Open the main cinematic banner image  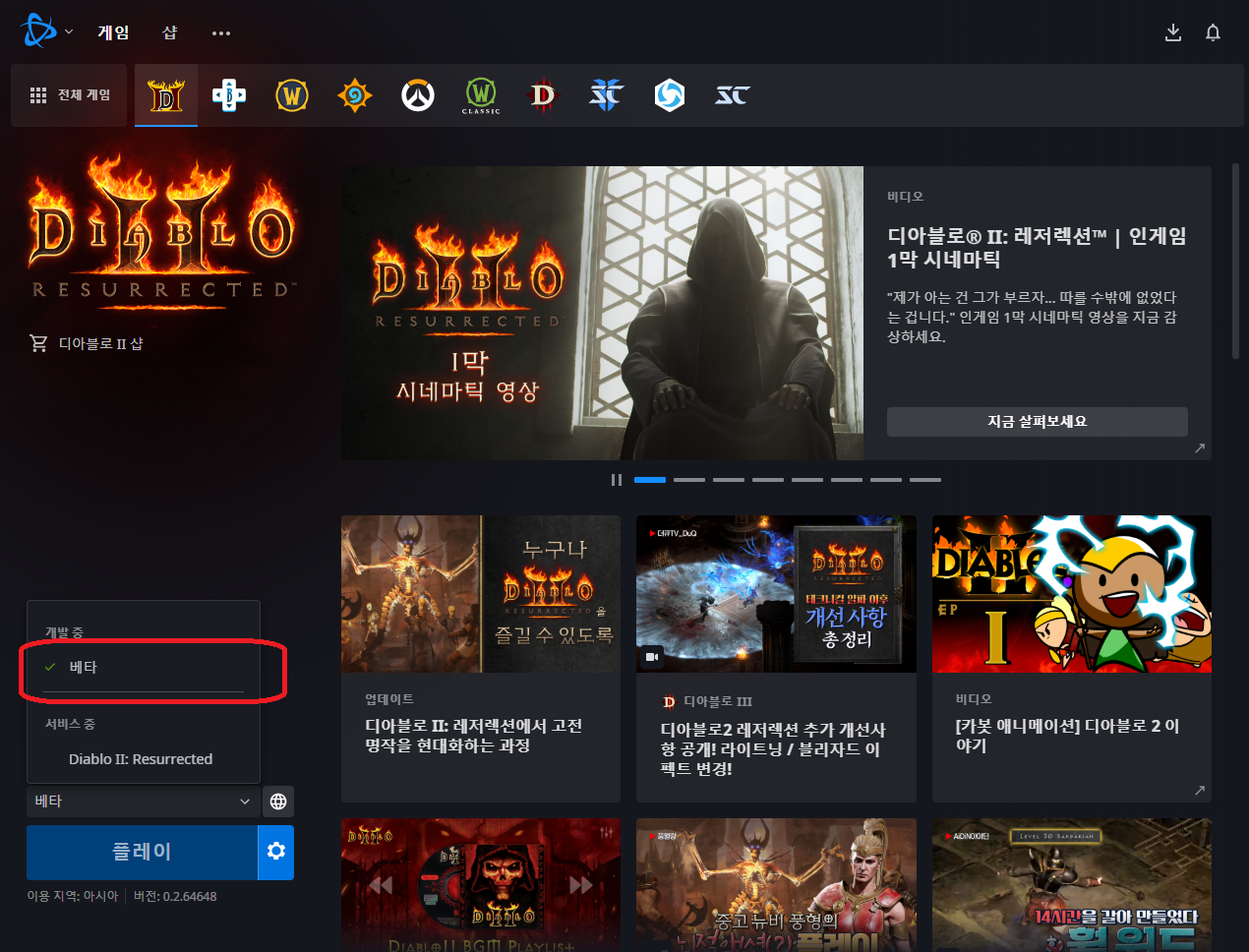point(603,313)
